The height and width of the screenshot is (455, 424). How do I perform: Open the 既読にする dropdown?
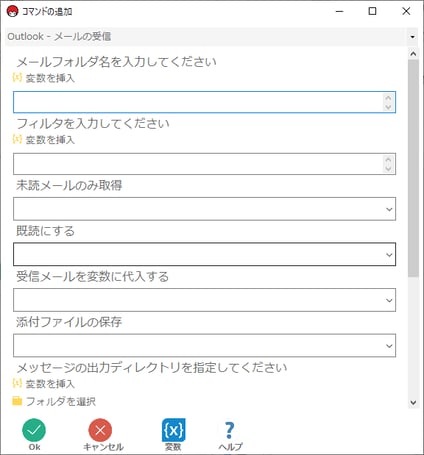[204, 254]
